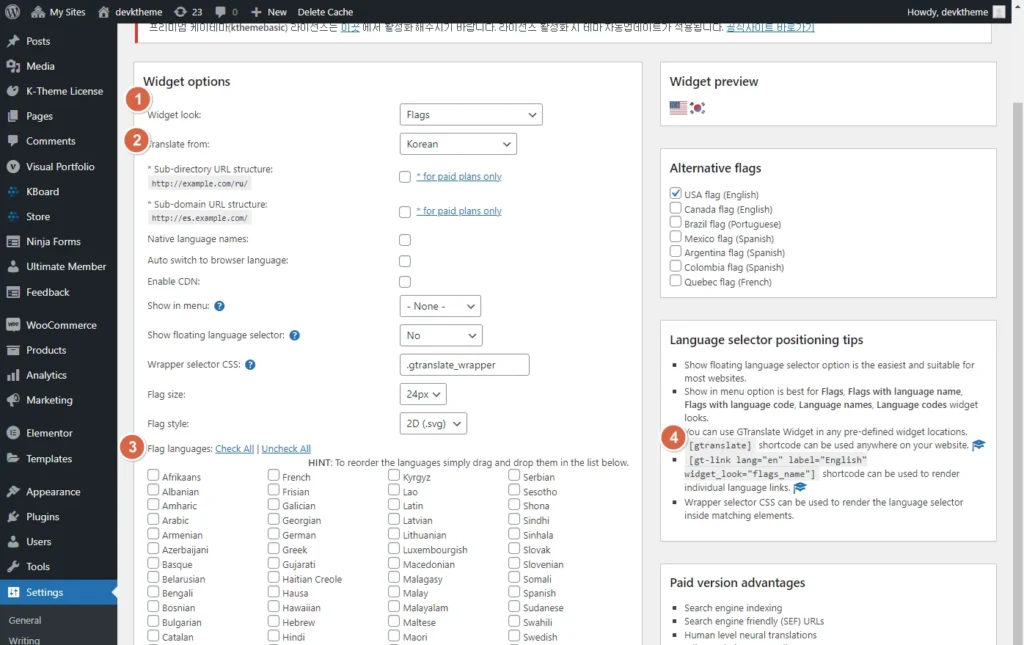Check the Afrikaans language box
This screenshot has width=1024, height=645.
click(x=153, y=475)
